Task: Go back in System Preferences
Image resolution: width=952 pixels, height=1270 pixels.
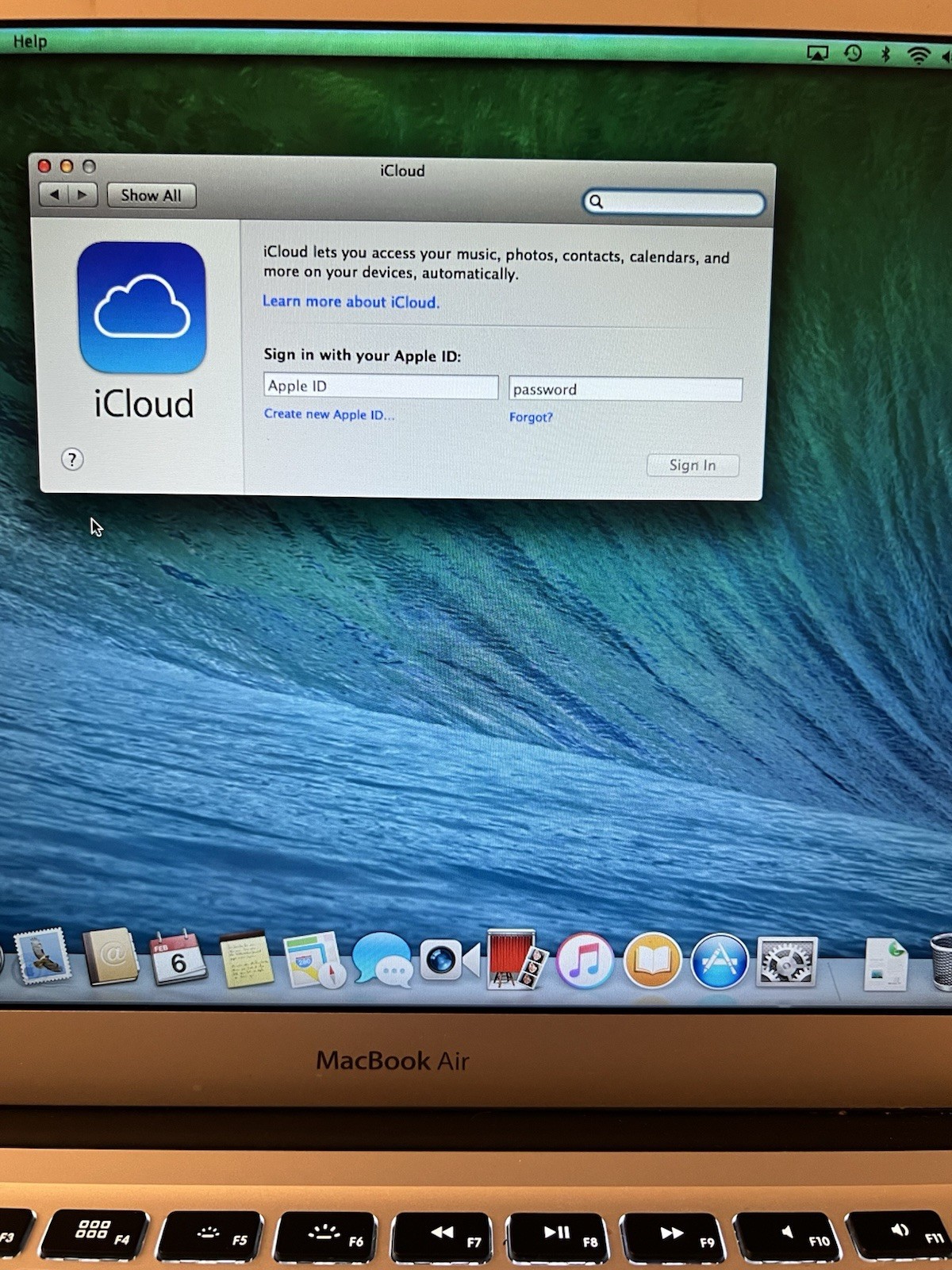Action: click(x=53, y=194)
